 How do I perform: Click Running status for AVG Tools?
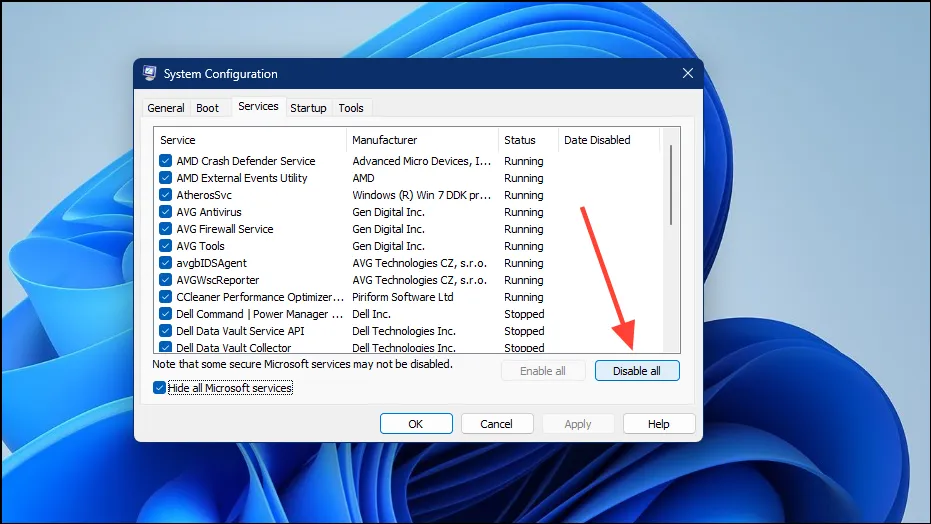click(524, 246)
